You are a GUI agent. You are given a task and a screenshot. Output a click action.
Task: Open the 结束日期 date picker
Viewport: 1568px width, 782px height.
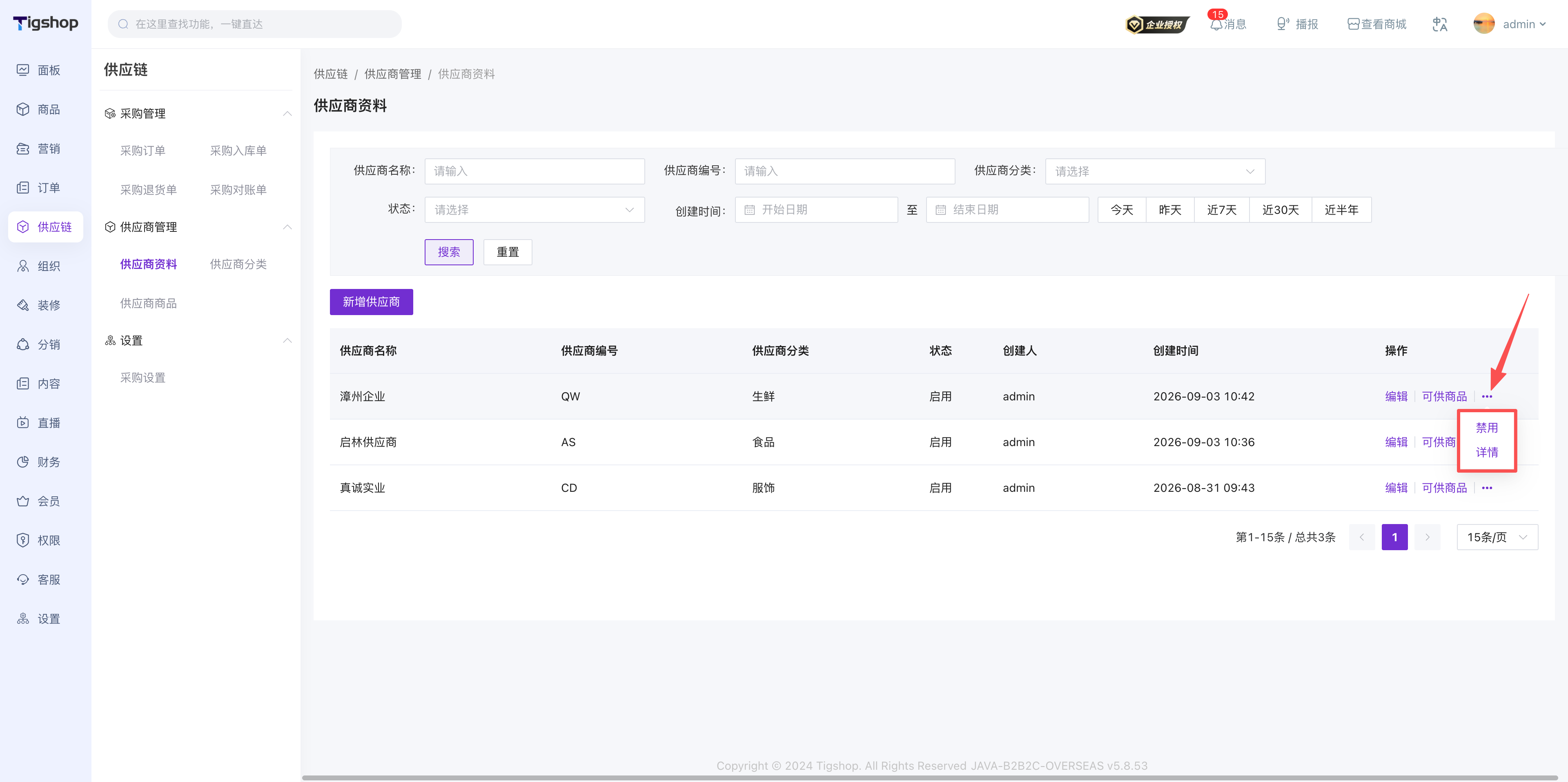pos(1007,210)
